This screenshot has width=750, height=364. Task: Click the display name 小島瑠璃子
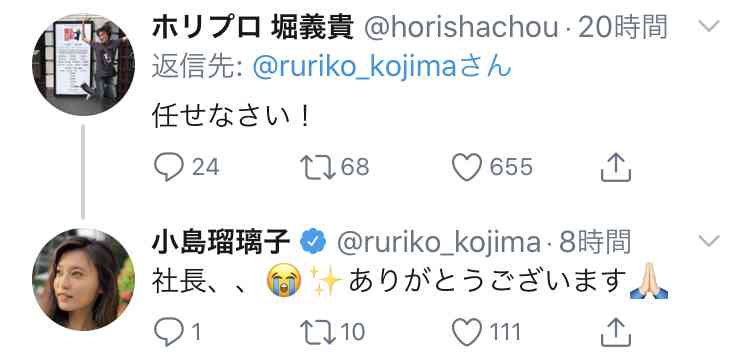tap(221, 242)
